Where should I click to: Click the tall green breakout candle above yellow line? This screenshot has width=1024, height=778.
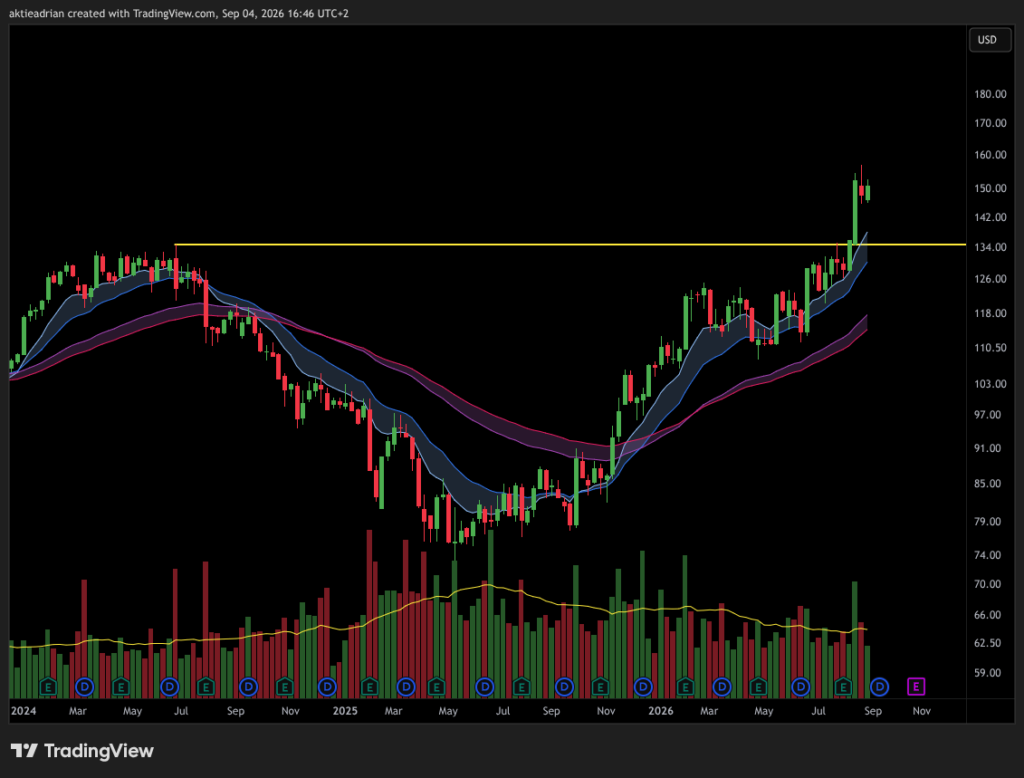(855, 210)
